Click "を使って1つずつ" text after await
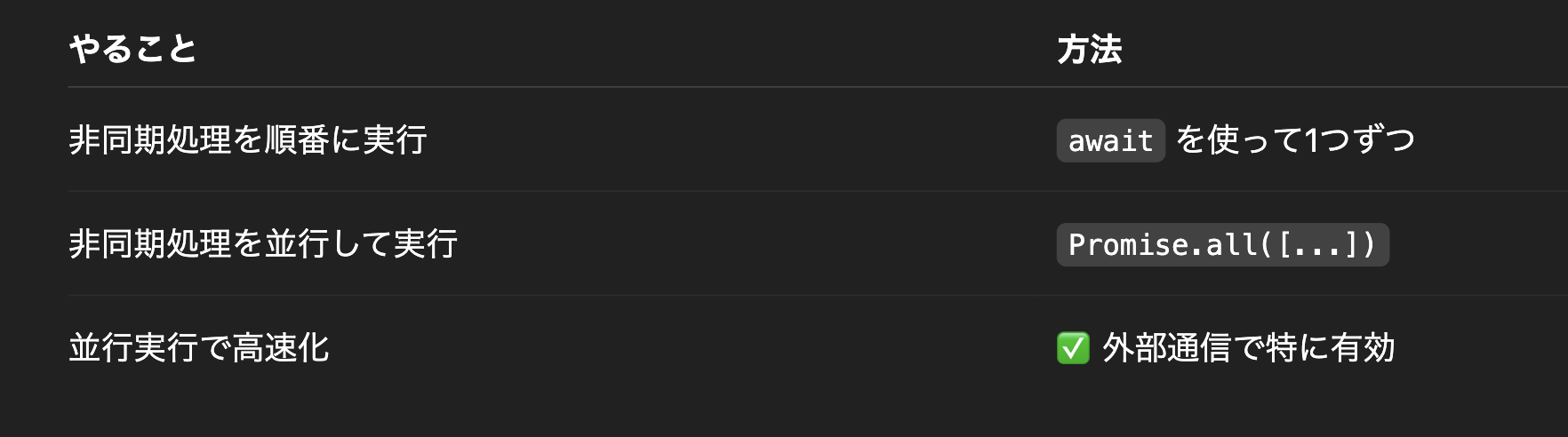Viewport: 1568px width, 437px height. (1295, 140)
